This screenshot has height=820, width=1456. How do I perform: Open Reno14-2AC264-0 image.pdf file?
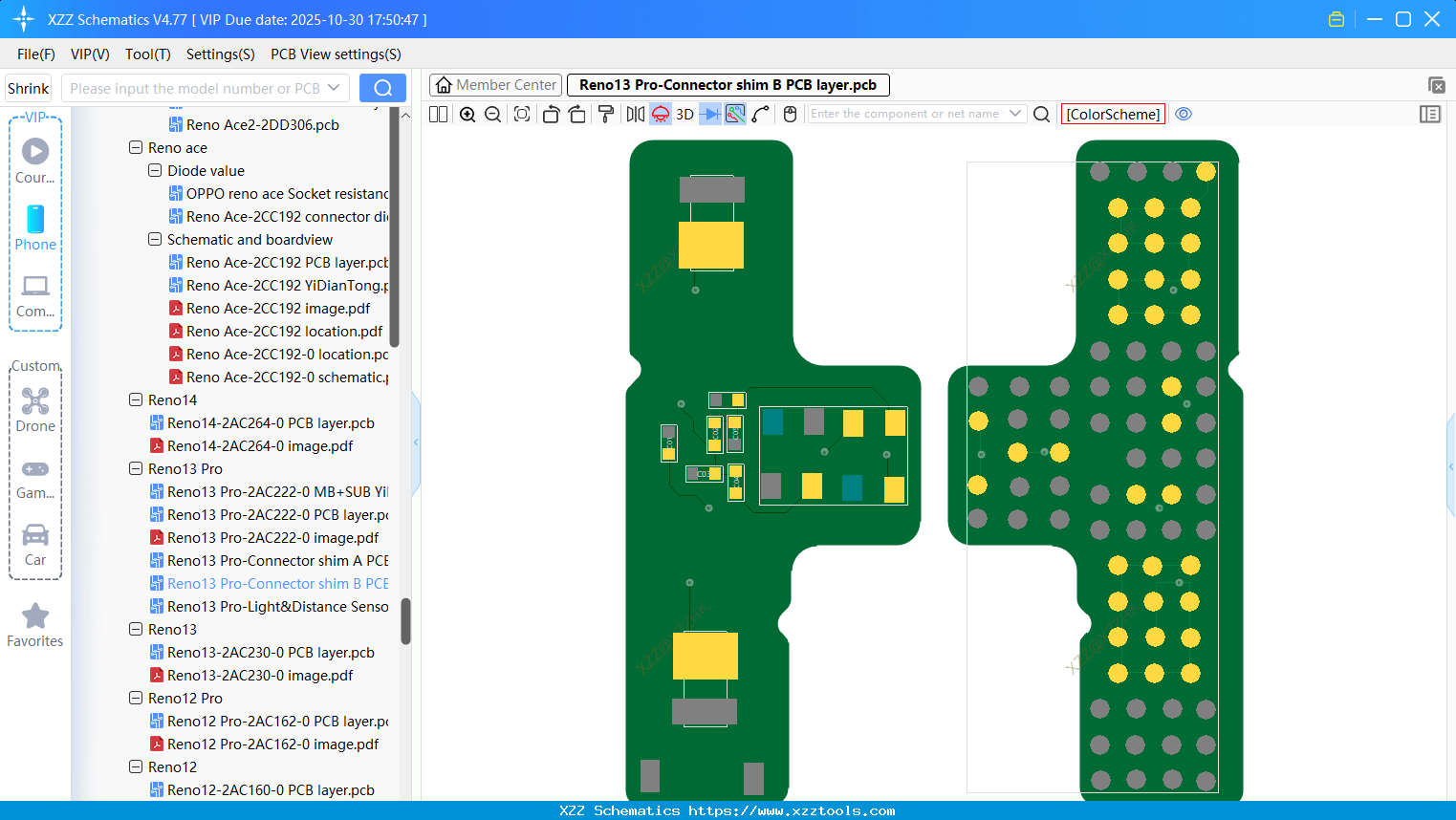pyautogui.click(x=259, y=446)
